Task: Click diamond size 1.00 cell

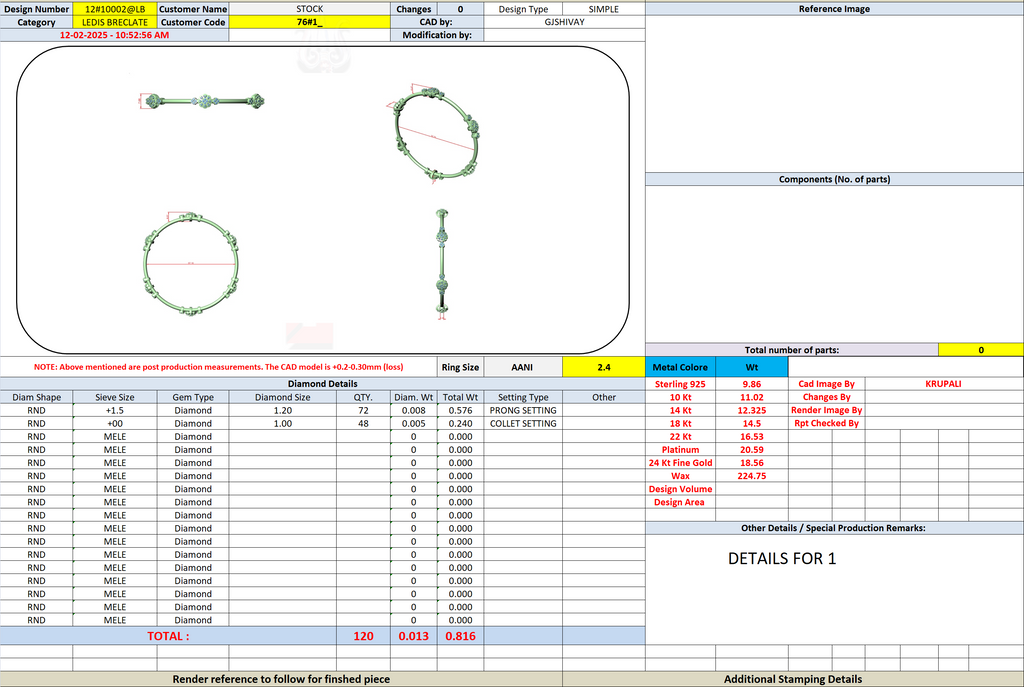Action: (283, 423)
